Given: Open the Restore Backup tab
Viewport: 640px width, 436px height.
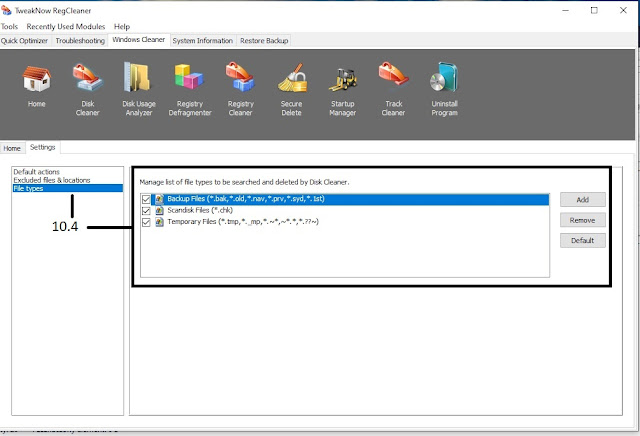Looking at the screenshot, I should [x=264, y=41].
